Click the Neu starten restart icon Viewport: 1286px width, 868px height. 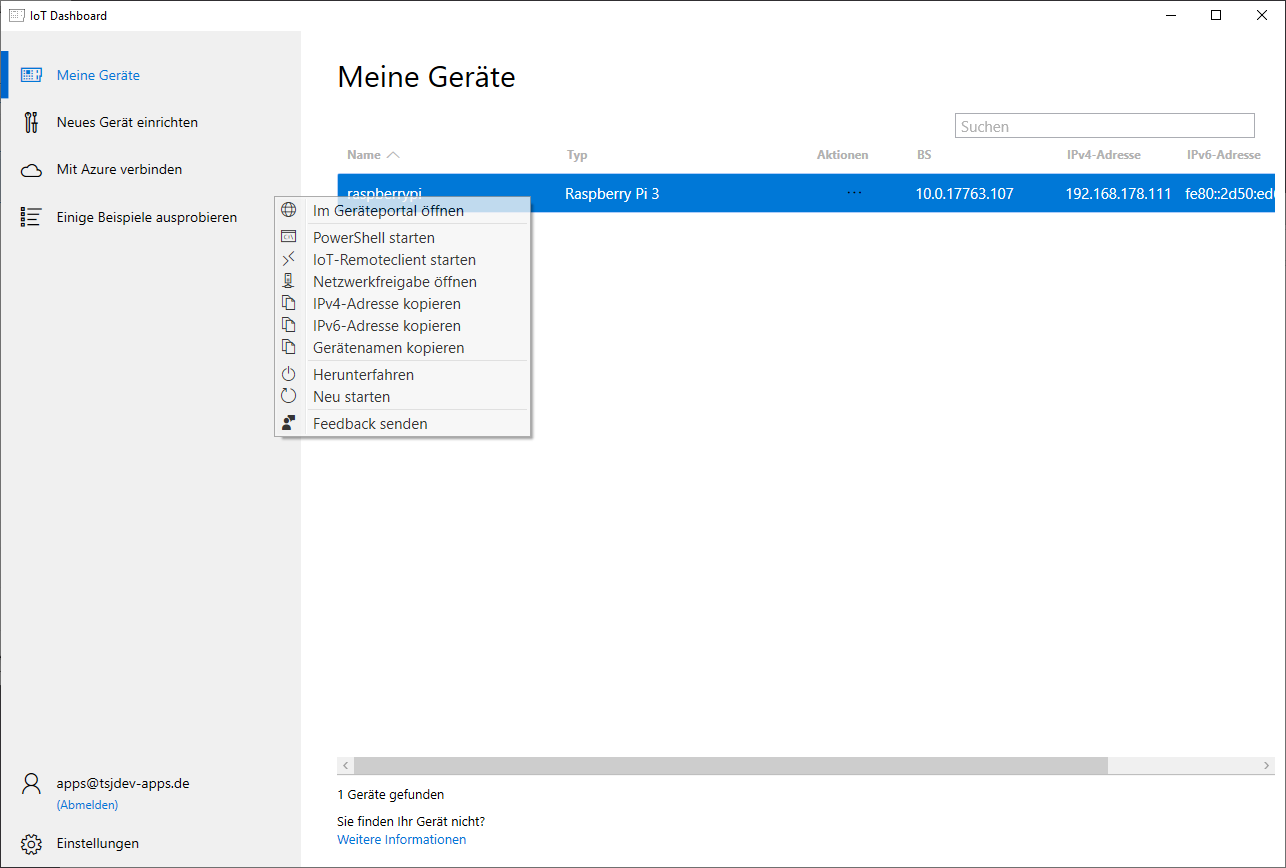coord(288,396)
